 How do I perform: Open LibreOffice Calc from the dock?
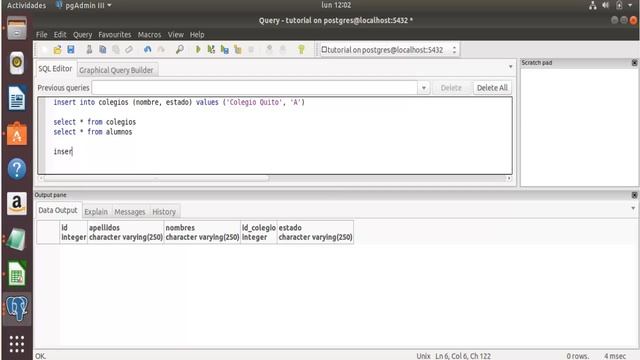pyautogui.click(x=17, y=273)
